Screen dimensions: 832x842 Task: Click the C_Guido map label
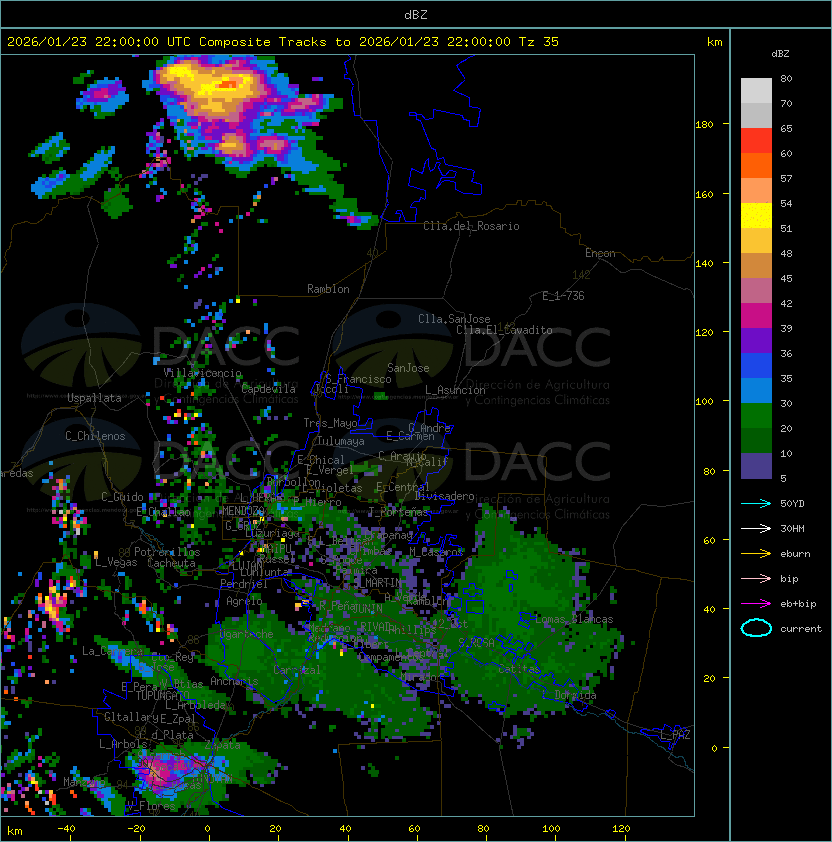(122, 497)
